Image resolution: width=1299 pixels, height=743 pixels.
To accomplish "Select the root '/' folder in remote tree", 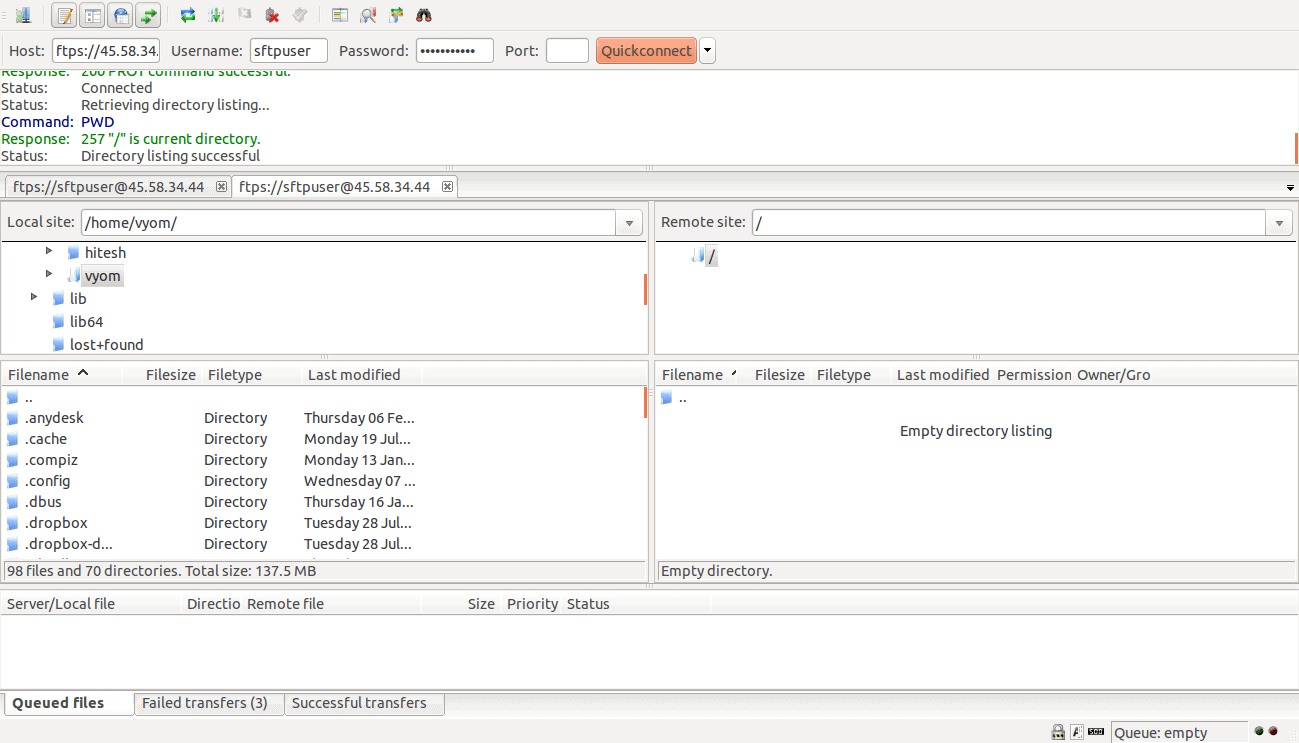I will point(711,257).
